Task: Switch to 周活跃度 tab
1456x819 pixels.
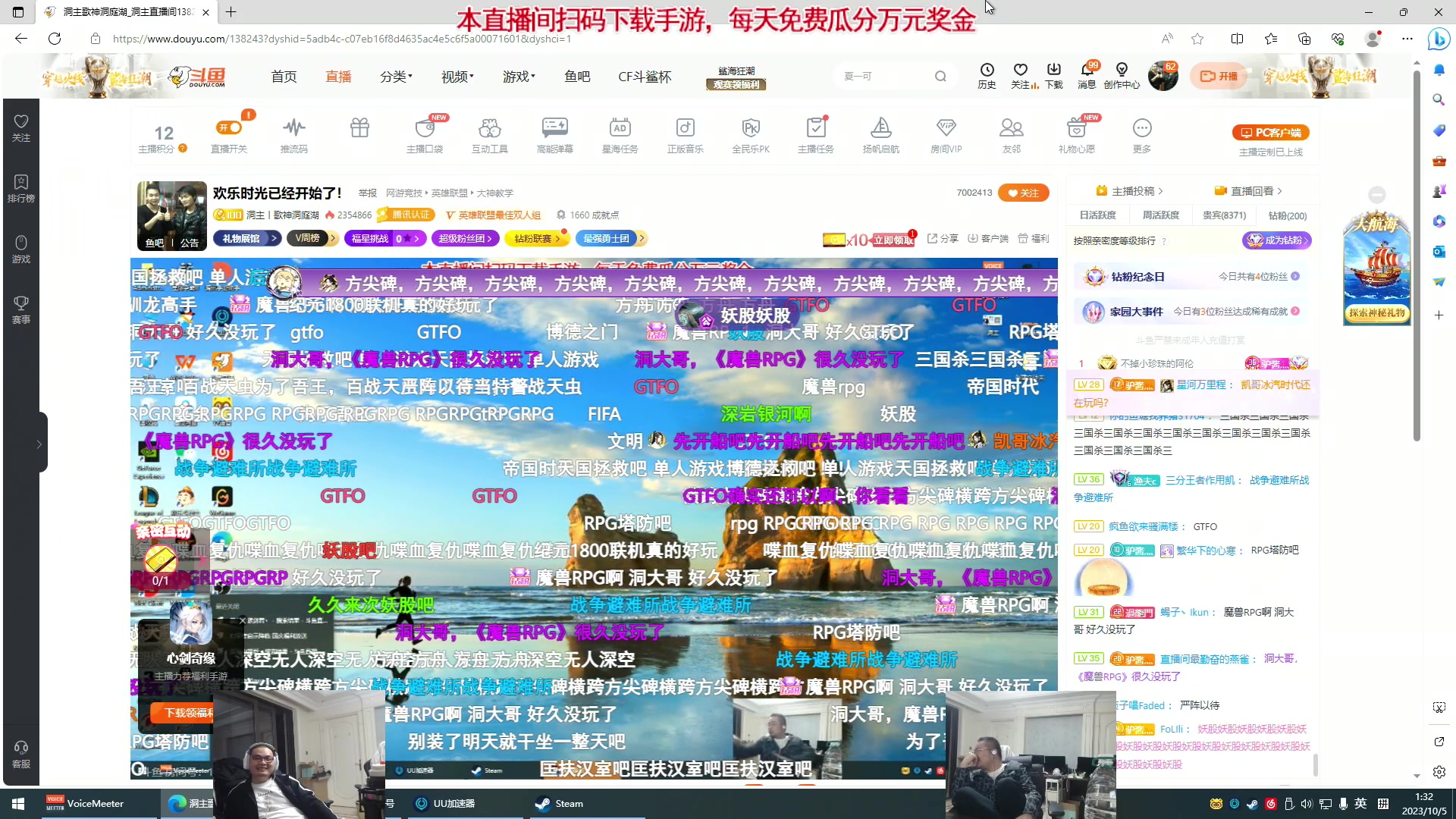Action: click(1160, 215)
